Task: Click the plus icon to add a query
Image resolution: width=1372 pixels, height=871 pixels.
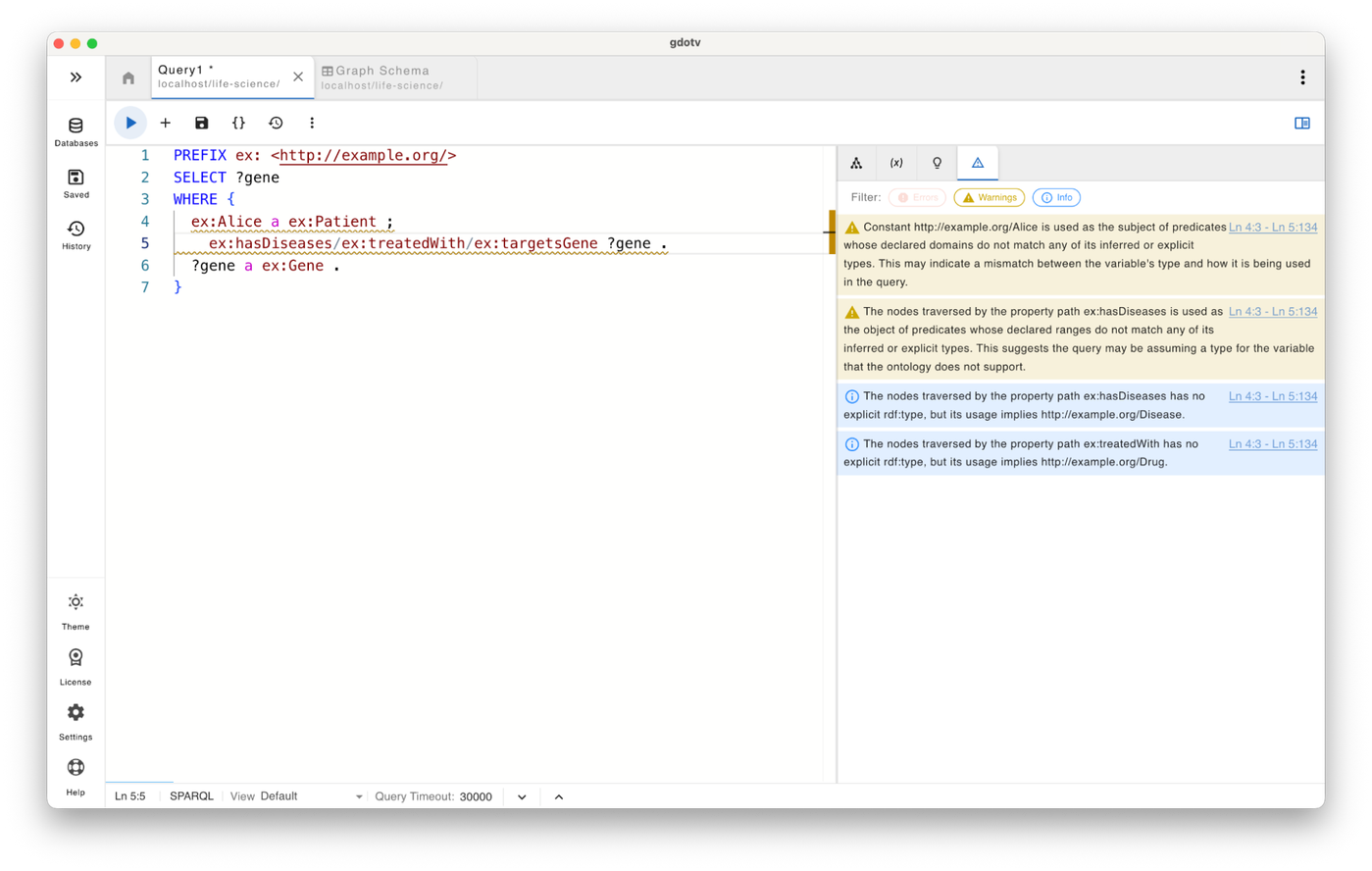Action: point(165,123)
